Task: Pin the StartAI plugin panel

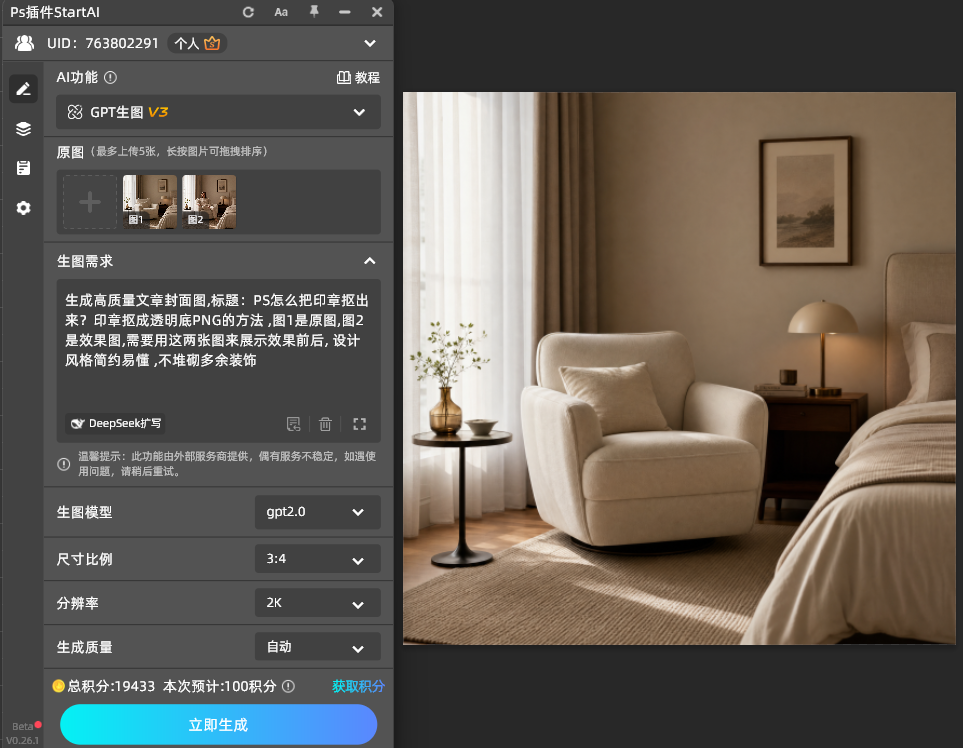Action: (x=314, y=12)
